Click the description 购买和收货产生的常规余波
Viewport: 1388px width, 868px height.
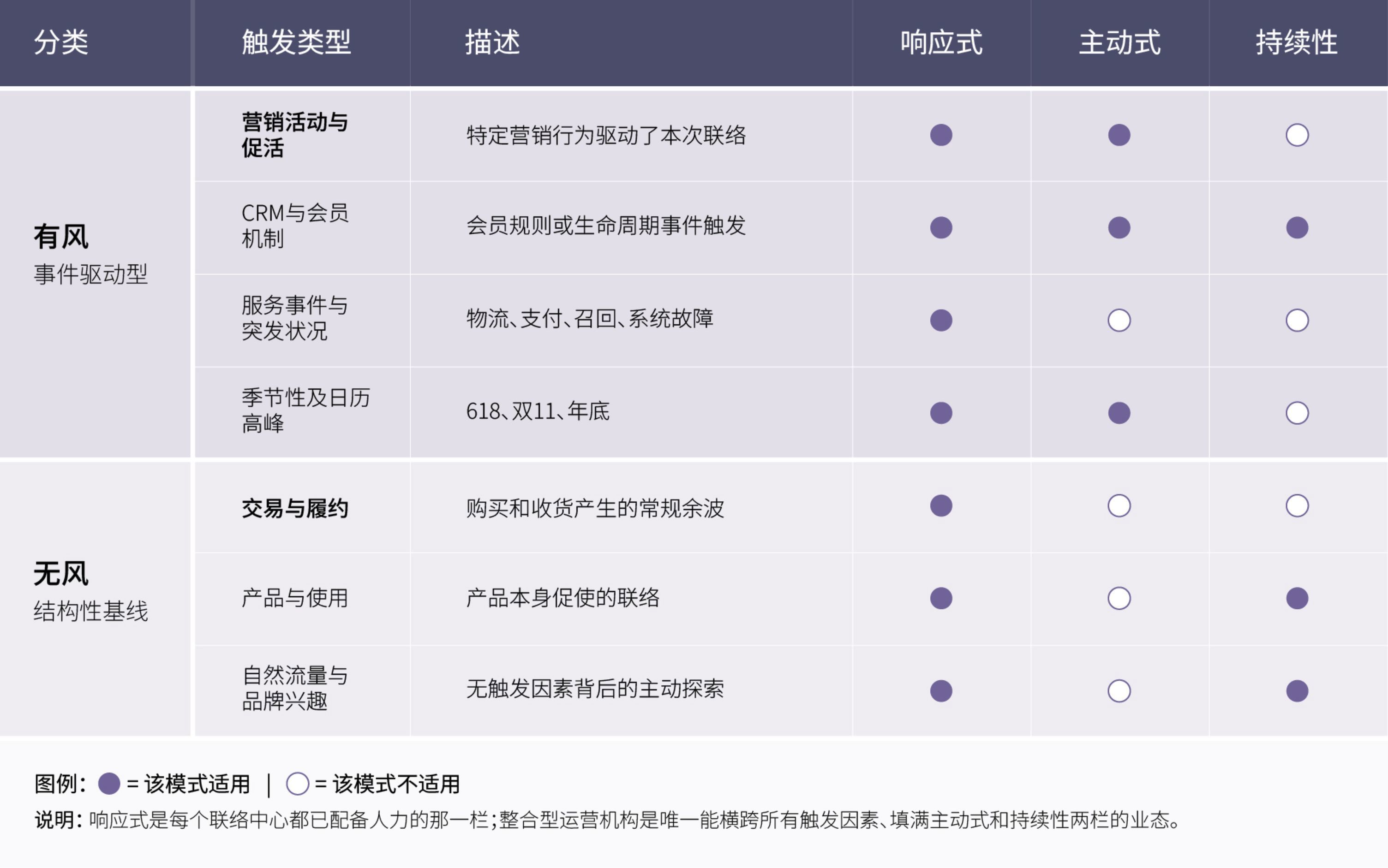tap(596, 509)
